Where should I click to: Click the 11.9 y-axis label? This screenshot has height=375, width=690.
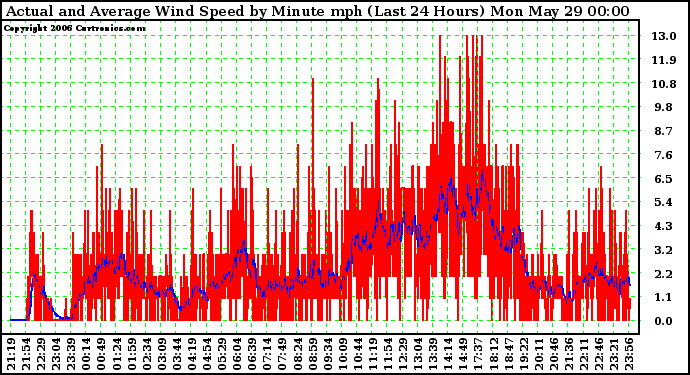(x=664, y=60)
